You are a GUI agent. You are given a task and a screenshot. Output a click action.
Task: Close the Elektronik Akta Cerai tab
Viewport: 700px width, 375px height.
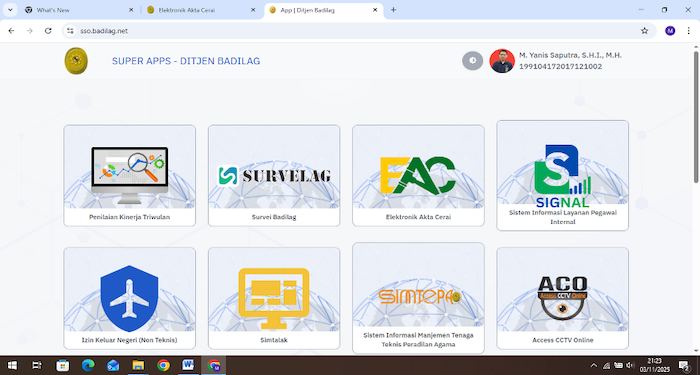[253, 10]
